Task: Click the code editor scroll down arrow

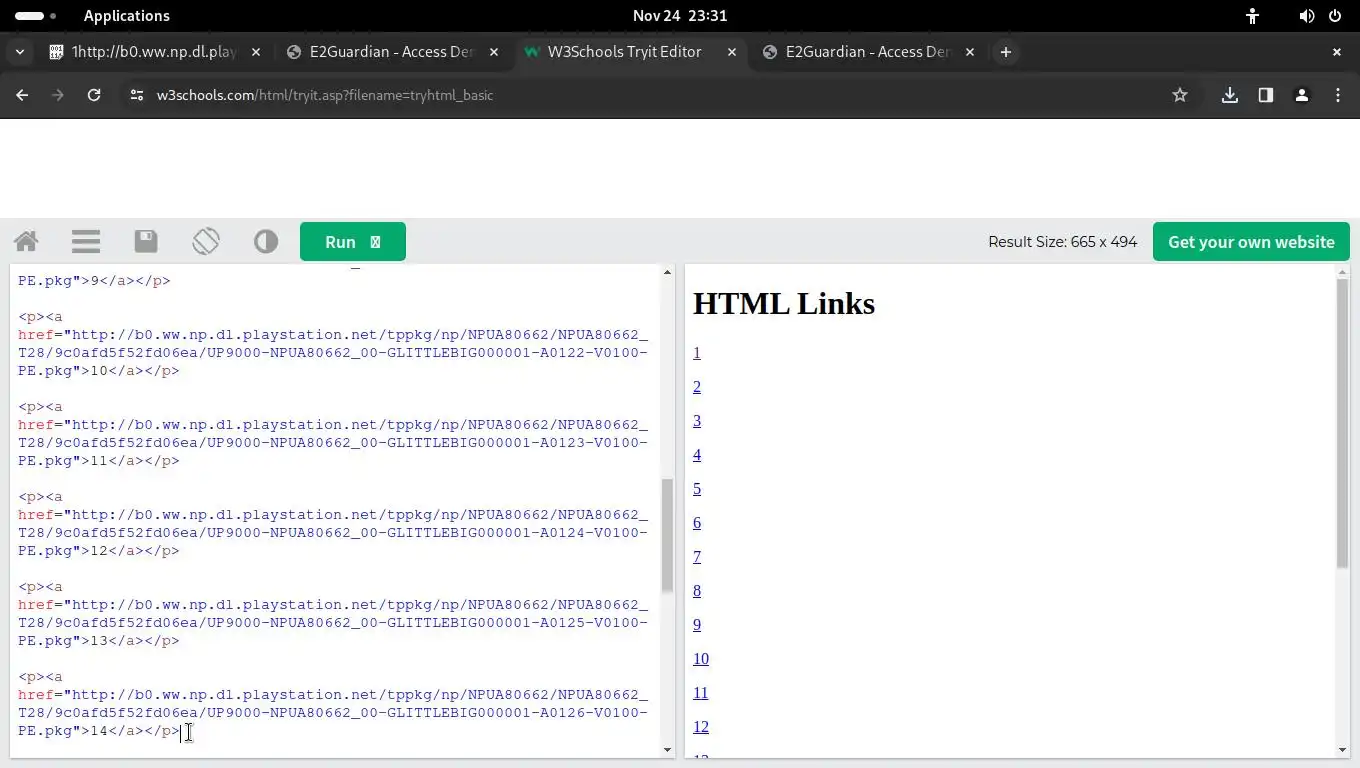Action: pos(667,750)
